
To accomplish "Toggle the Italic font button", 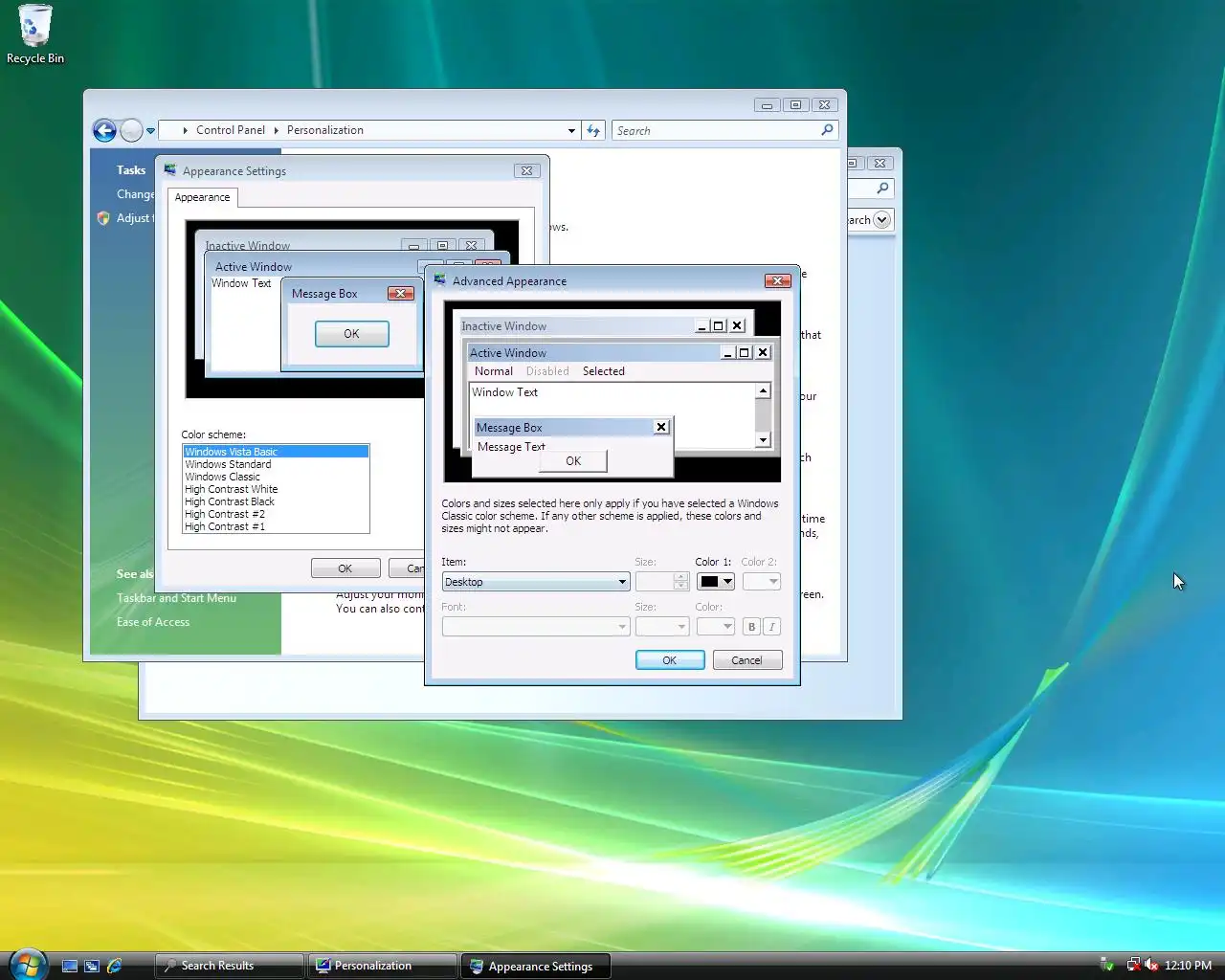I will click(x=771, y=627).
